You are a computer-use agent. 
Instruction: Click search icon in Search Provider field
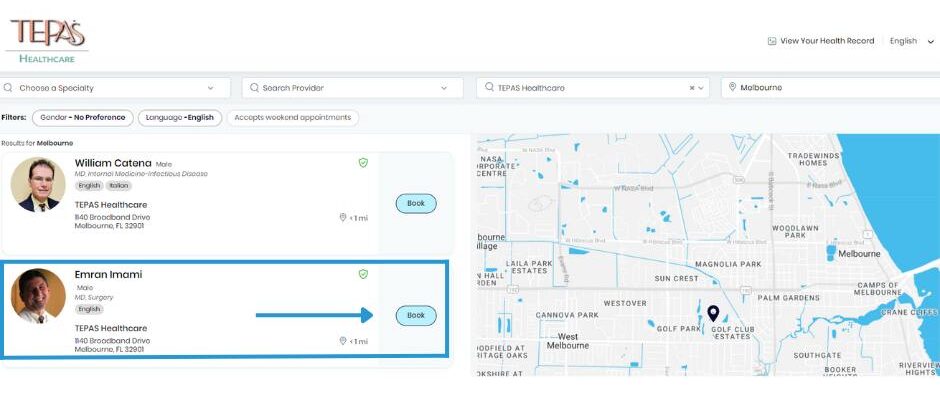point(254,87)
